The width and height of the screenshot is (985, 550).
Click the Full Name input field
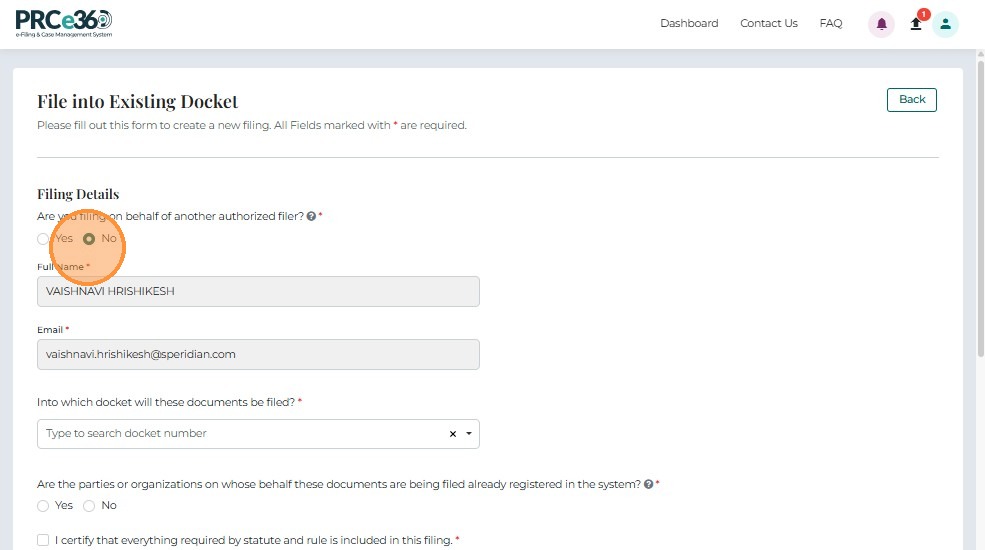[258, 291]
